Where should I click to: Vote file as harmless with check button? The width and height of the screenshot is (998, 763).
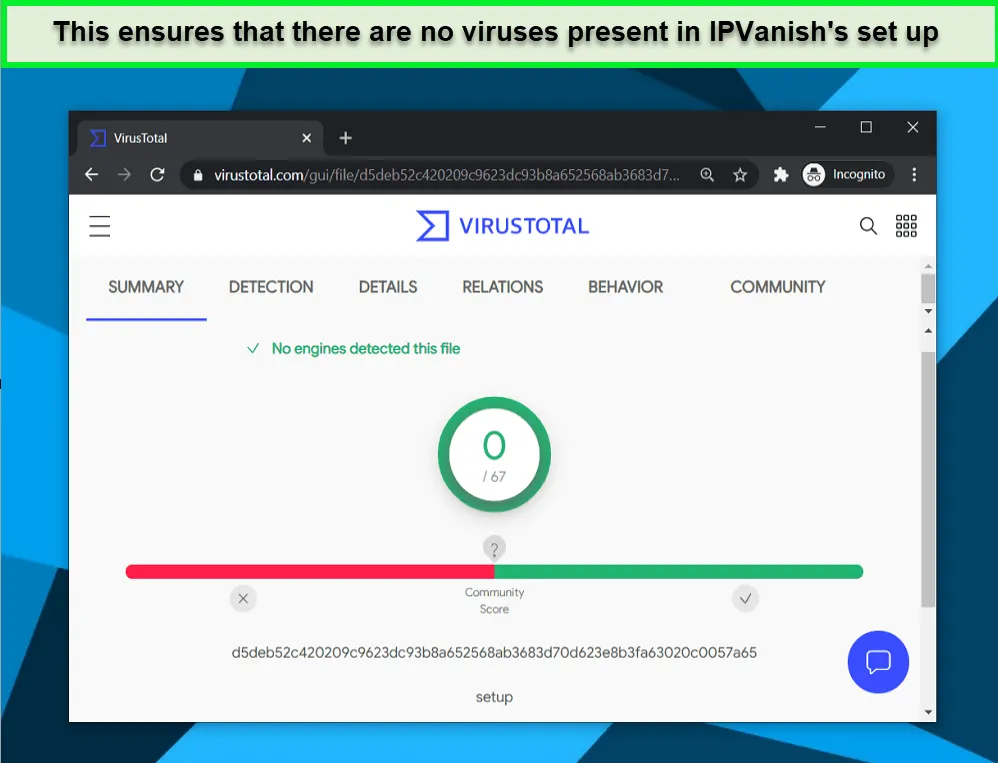pyautogui.click(x=745, y=598)
